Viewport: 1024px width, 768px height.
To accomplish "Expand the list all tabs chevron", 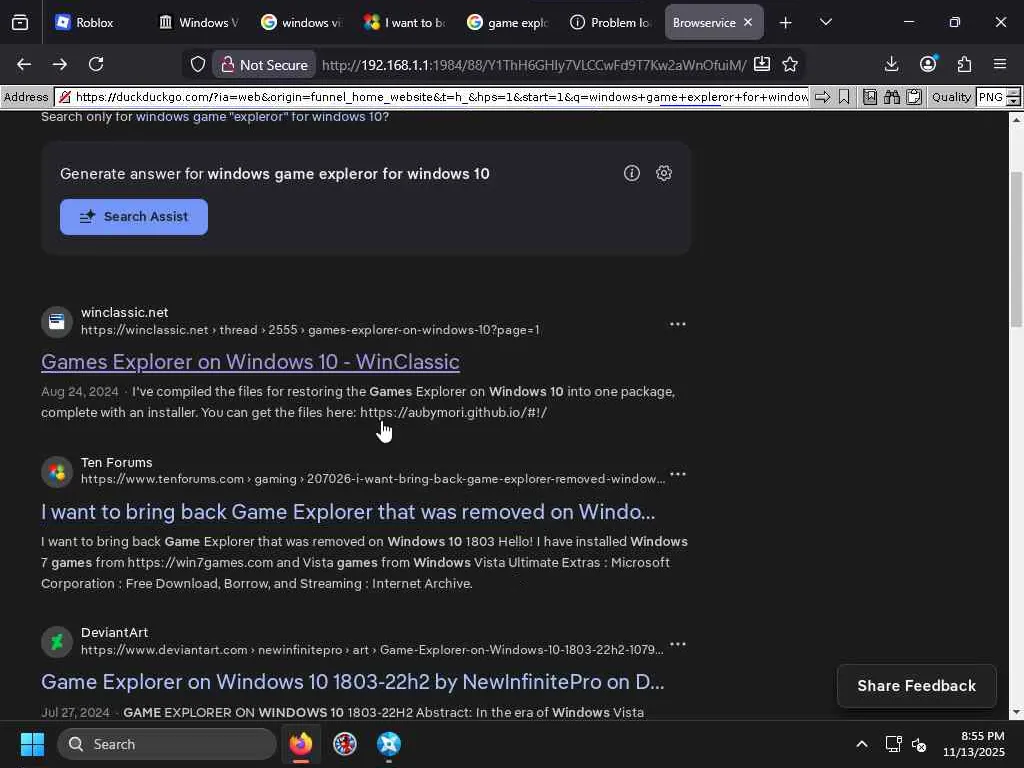I will click(x=825, y=23).
